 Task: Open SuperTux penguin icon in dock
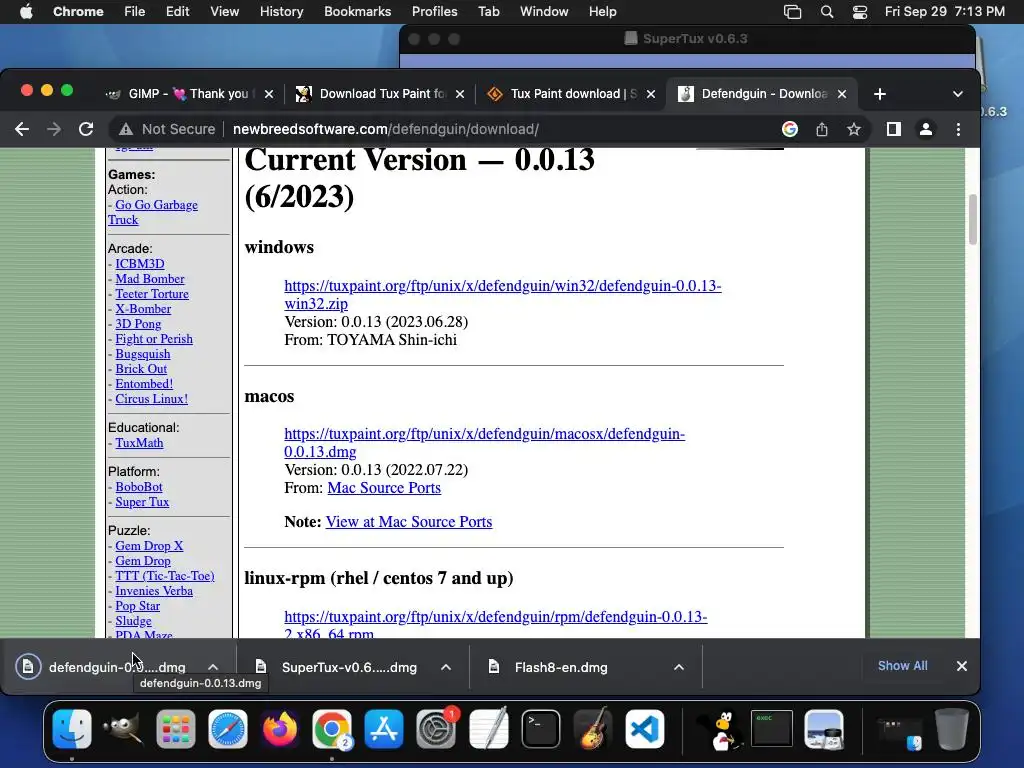720,729
